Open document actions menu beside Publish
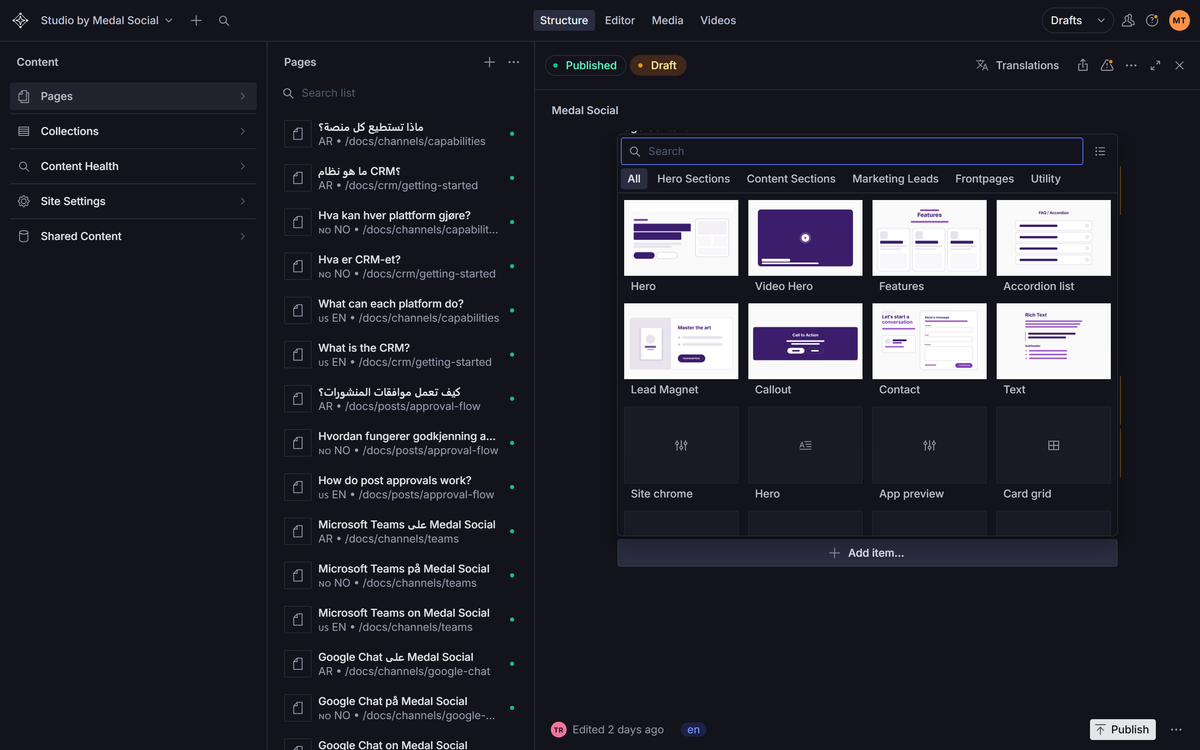The image size is (1200, 750). click(1176, 729)
